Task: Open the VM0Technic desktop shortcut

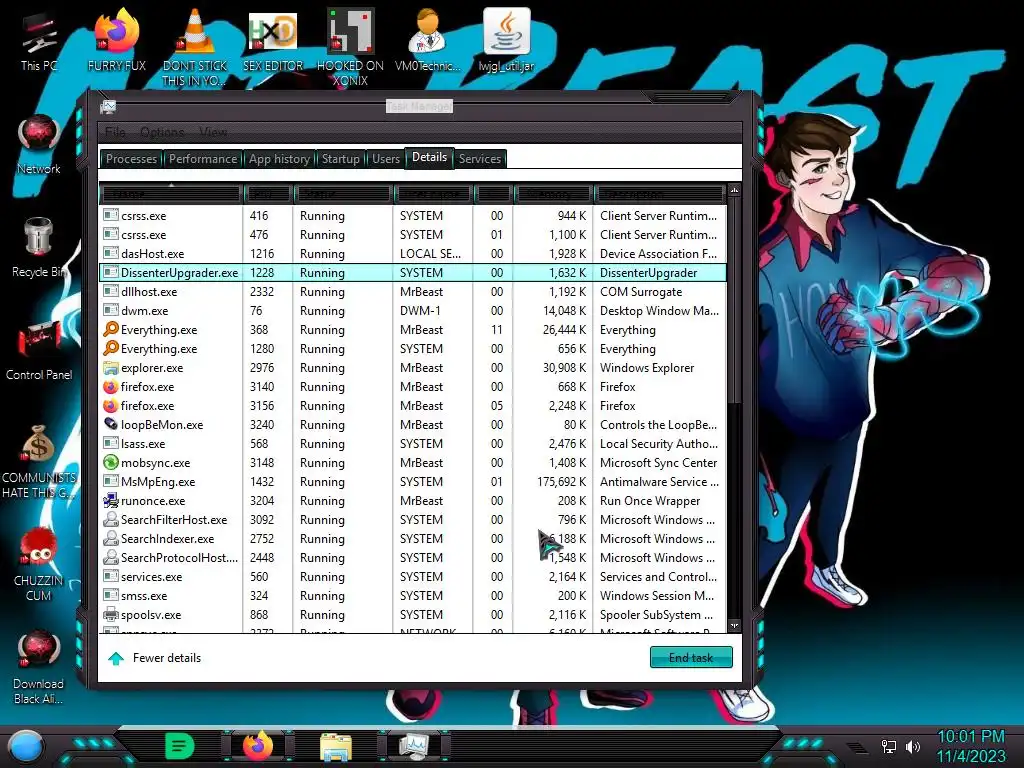Action: coord(428,39)
